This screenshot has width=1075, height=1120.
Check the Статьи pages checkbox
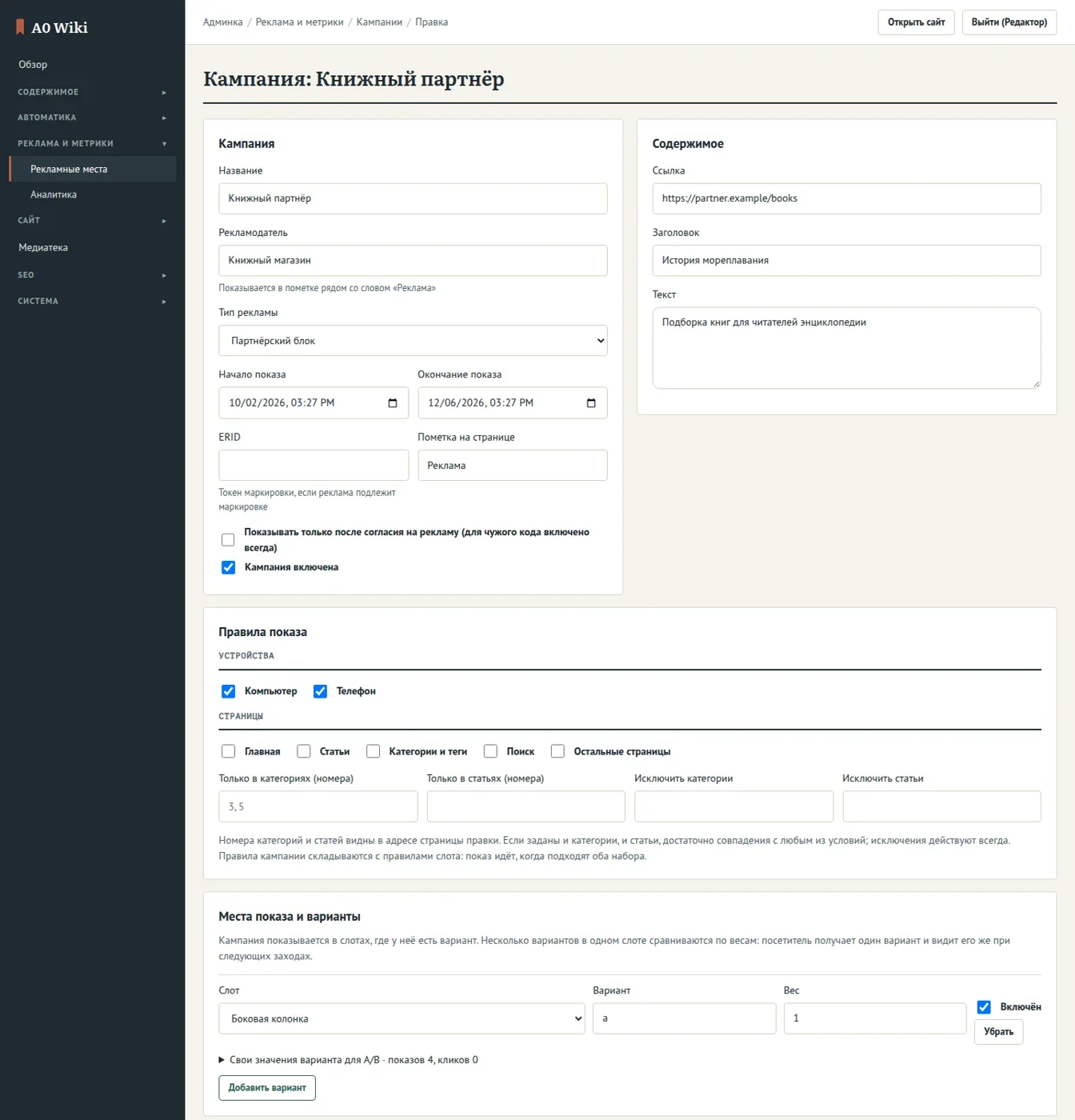[x=303, y=751]
